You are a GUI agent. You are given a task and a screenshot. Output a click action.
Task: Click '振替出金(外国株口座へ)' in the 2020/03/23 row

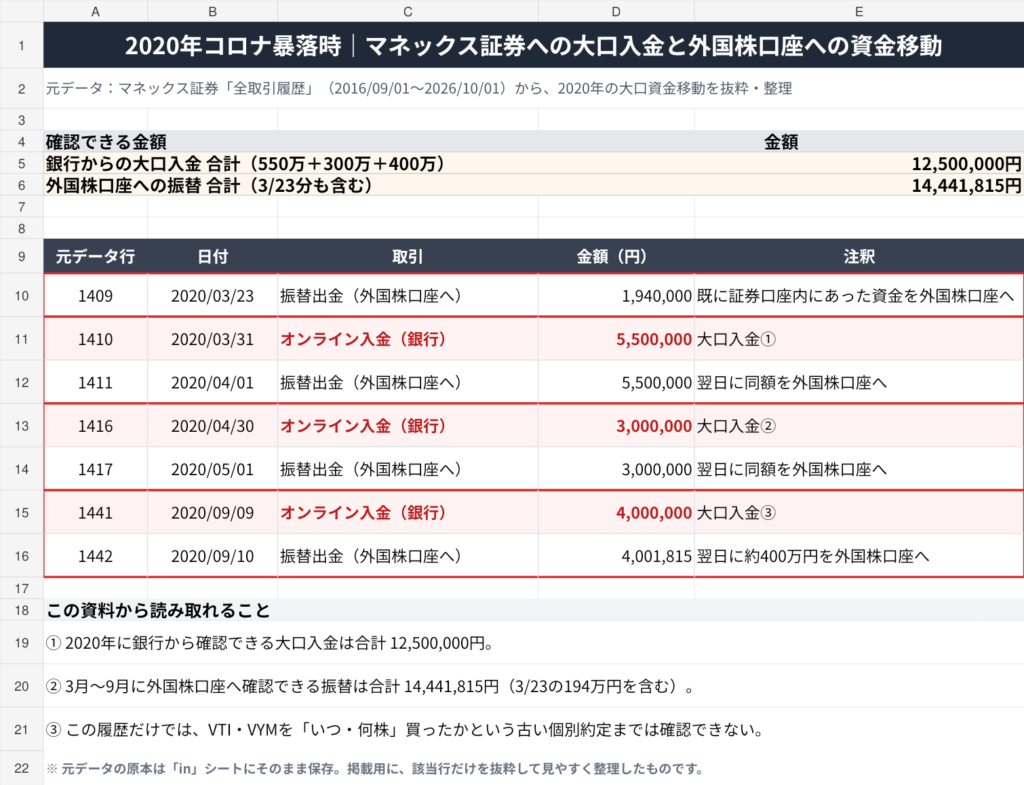pos(408,295)
